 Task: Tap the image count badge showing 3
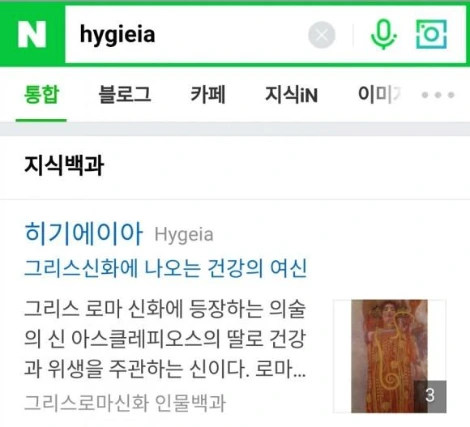tap(430, 396)
